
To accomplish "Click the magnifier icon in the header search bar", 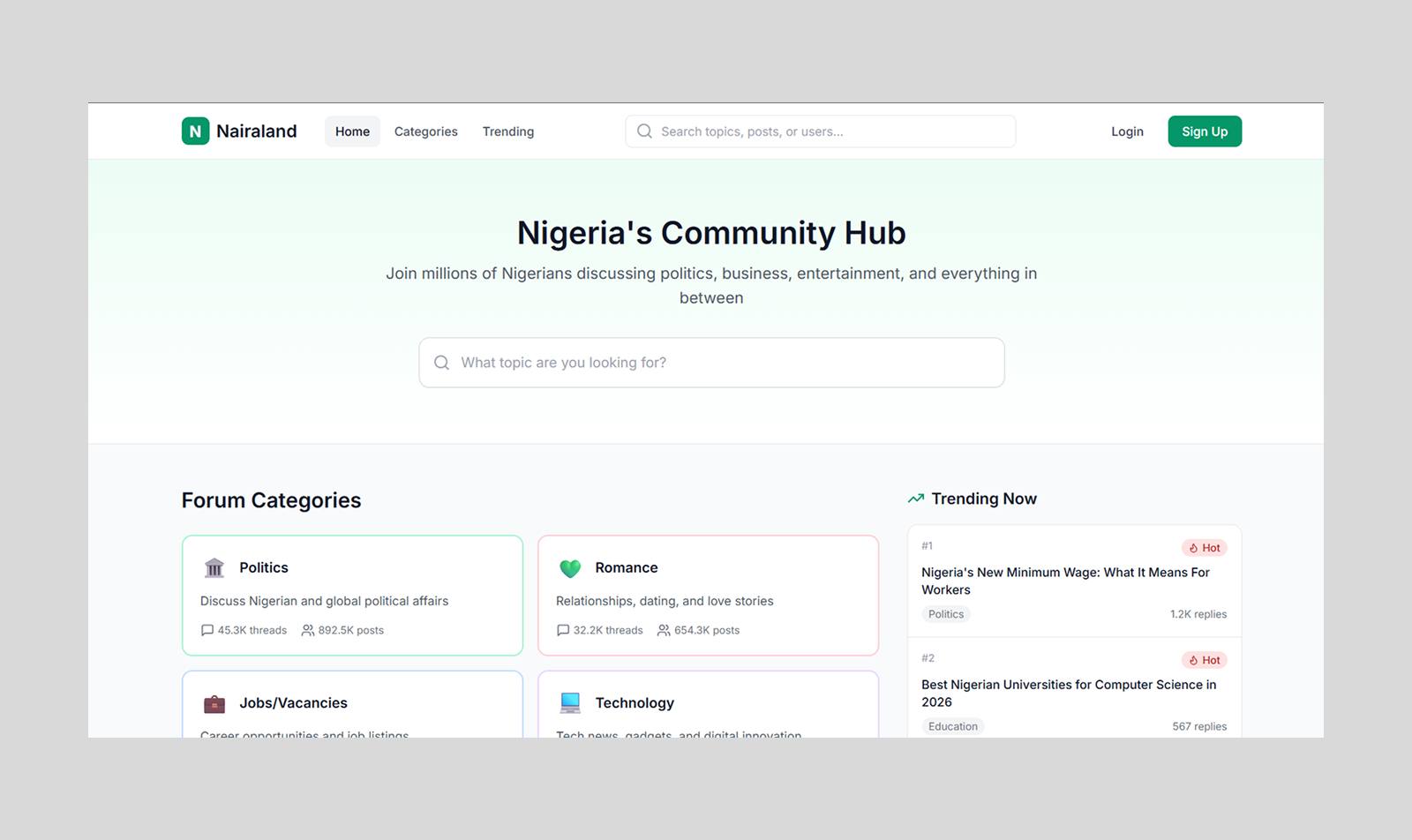I will pos(644,131).
